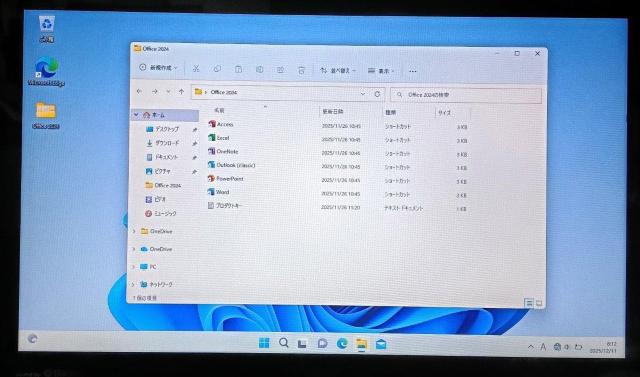This screenshot has height=377, width=640.
Task: Open Microsoft Edge desktop shortcut
Action: [x=46, y=71]
